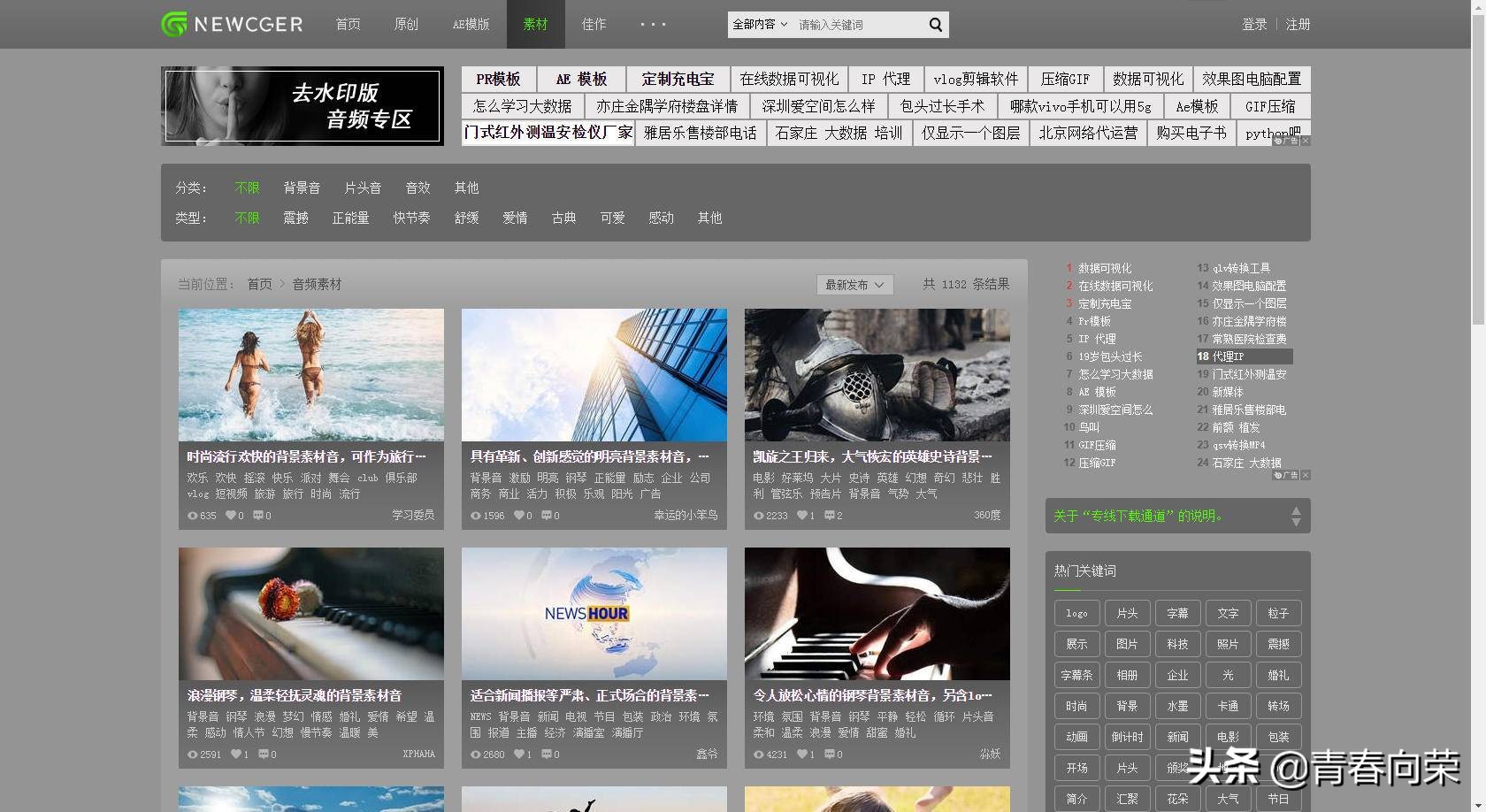Click the PR模板 button
Viewport: 1486px width, 812px height.
(x=497, y=79)
